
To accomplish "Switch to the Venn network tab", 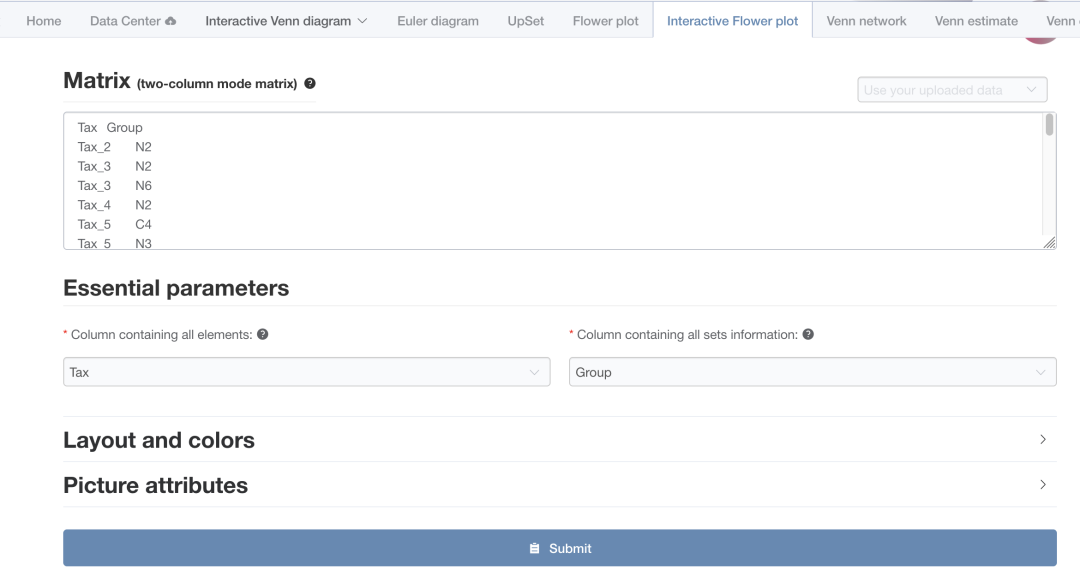I will click(x=866, y=21).
